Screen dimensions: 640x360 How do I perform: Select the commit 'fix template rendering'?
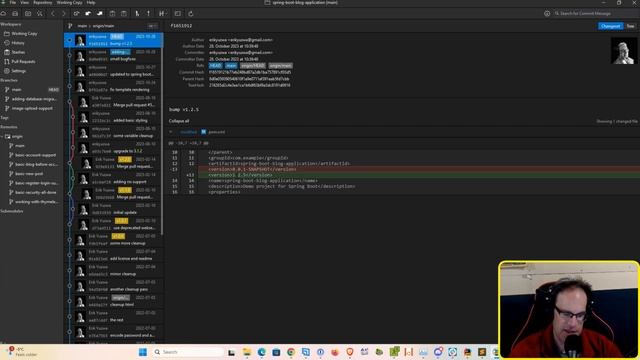pos(113,86)
